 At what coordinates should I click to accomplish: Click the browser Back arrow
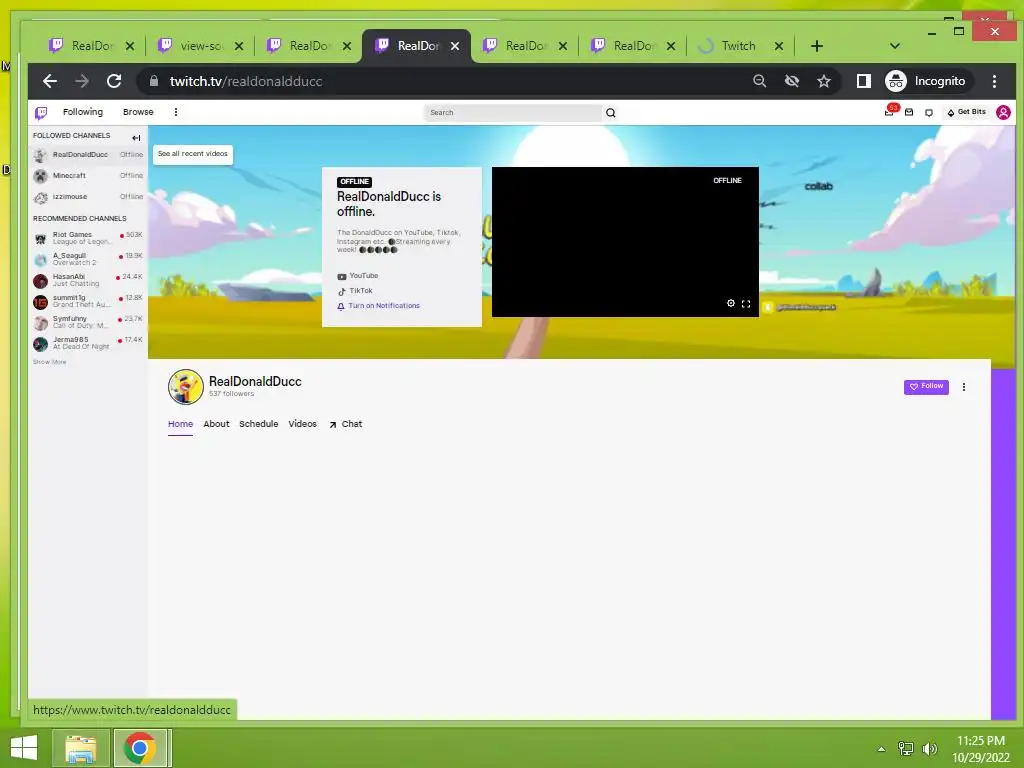[50, 81]
